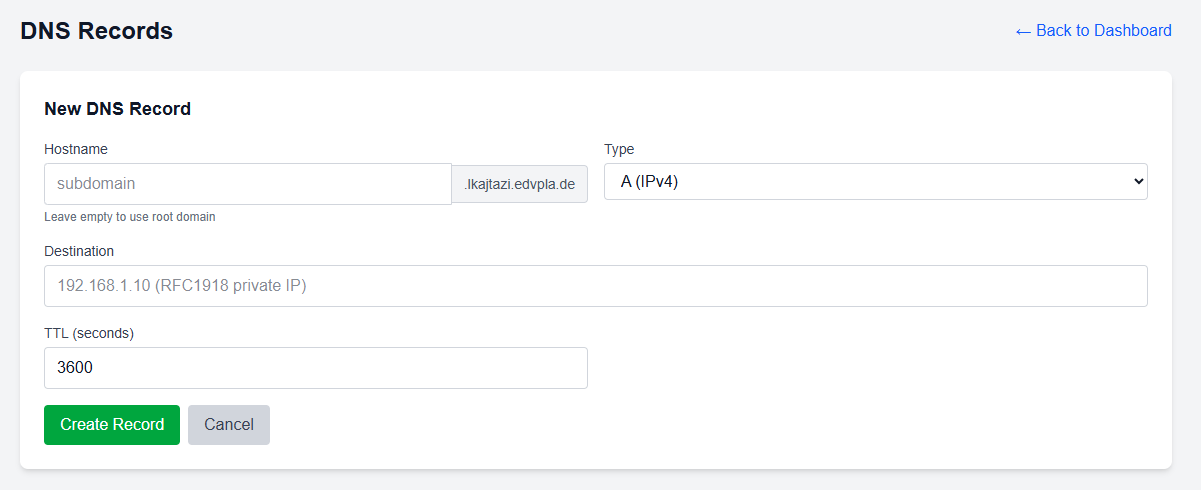The height and width of the screenshot is (490, 1201).
Task: Open the Type dropdown showing A (IPv4)
Action: [875, 182]
